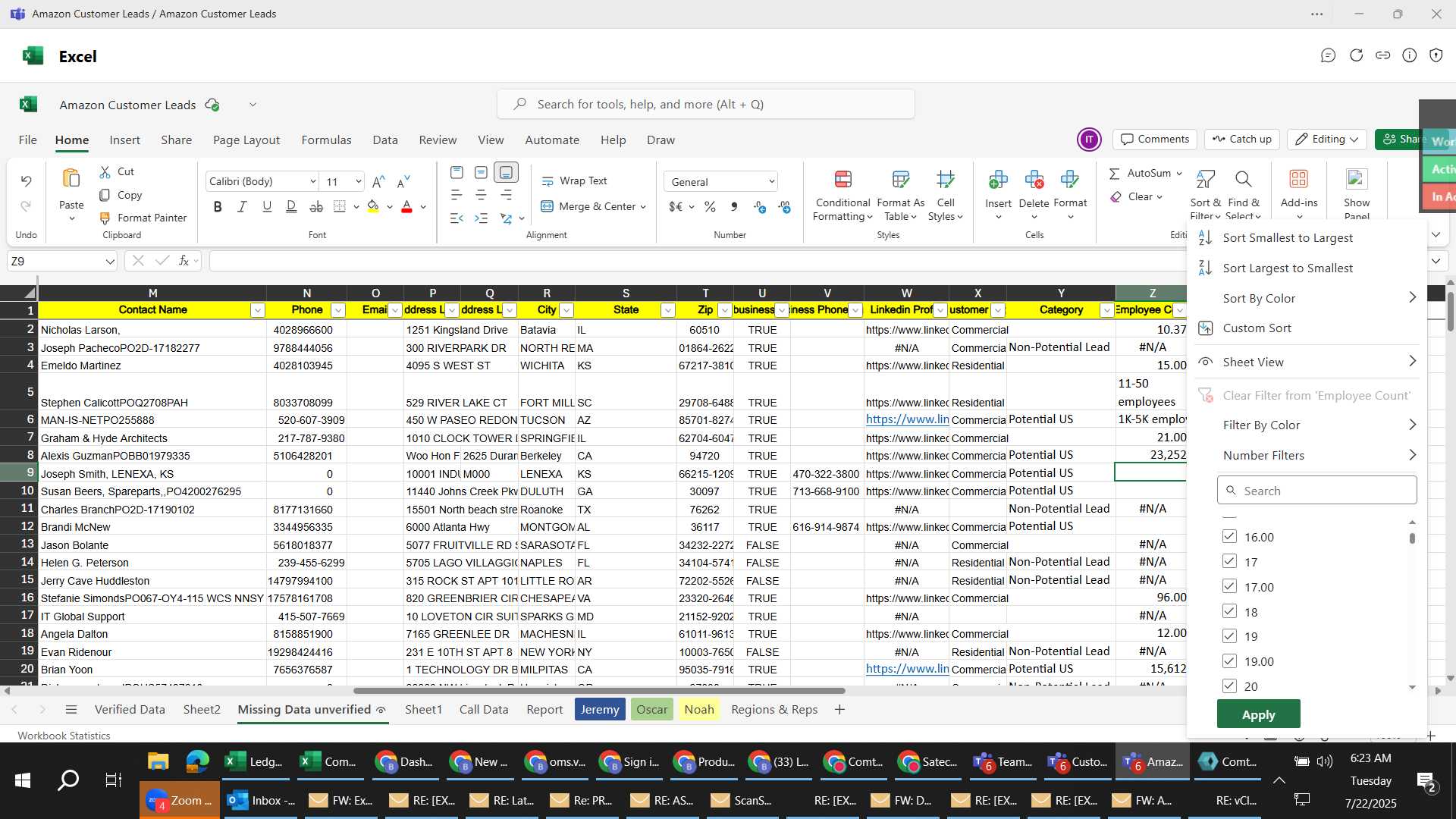Image resolution: width=1456 pixels, height=819 pixels.
Task: Click the Wrap Text icon
Action: click(548, 181)
